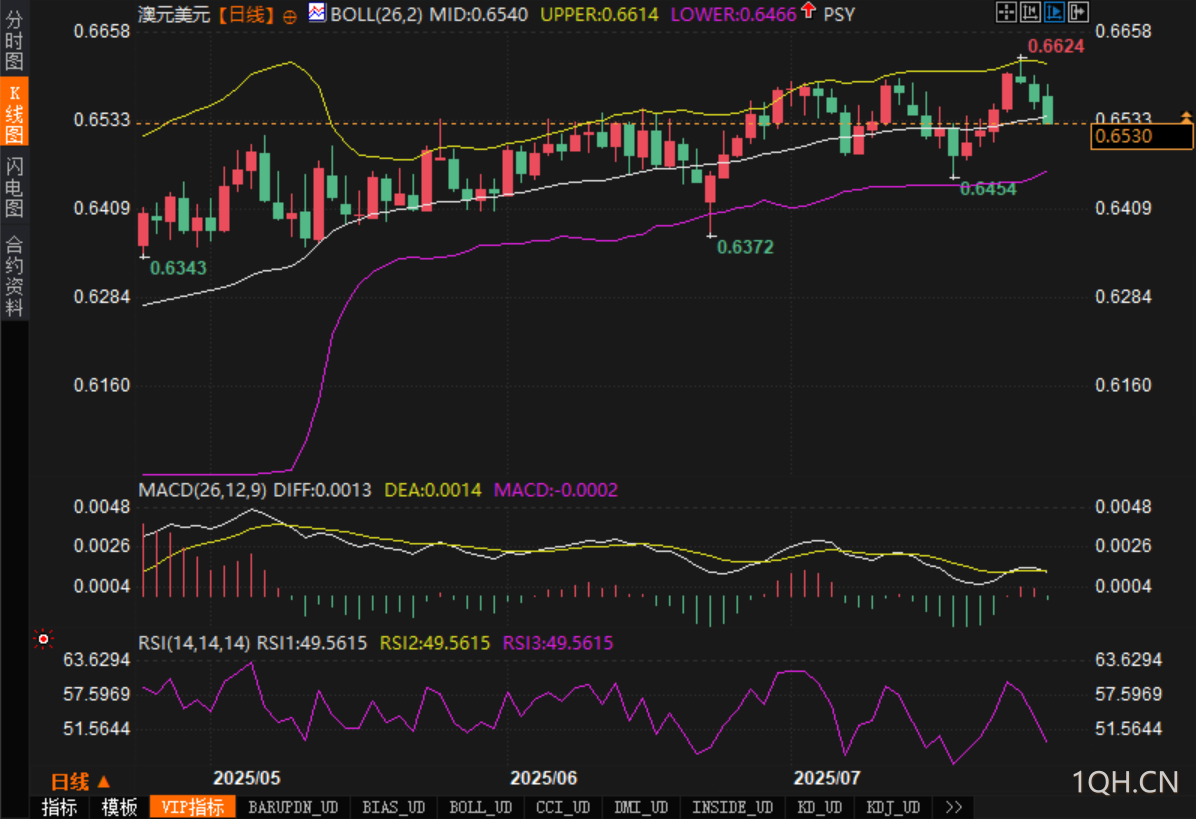
Task: Click the shift-right panel icon
Action: (x=1079, y=11)
